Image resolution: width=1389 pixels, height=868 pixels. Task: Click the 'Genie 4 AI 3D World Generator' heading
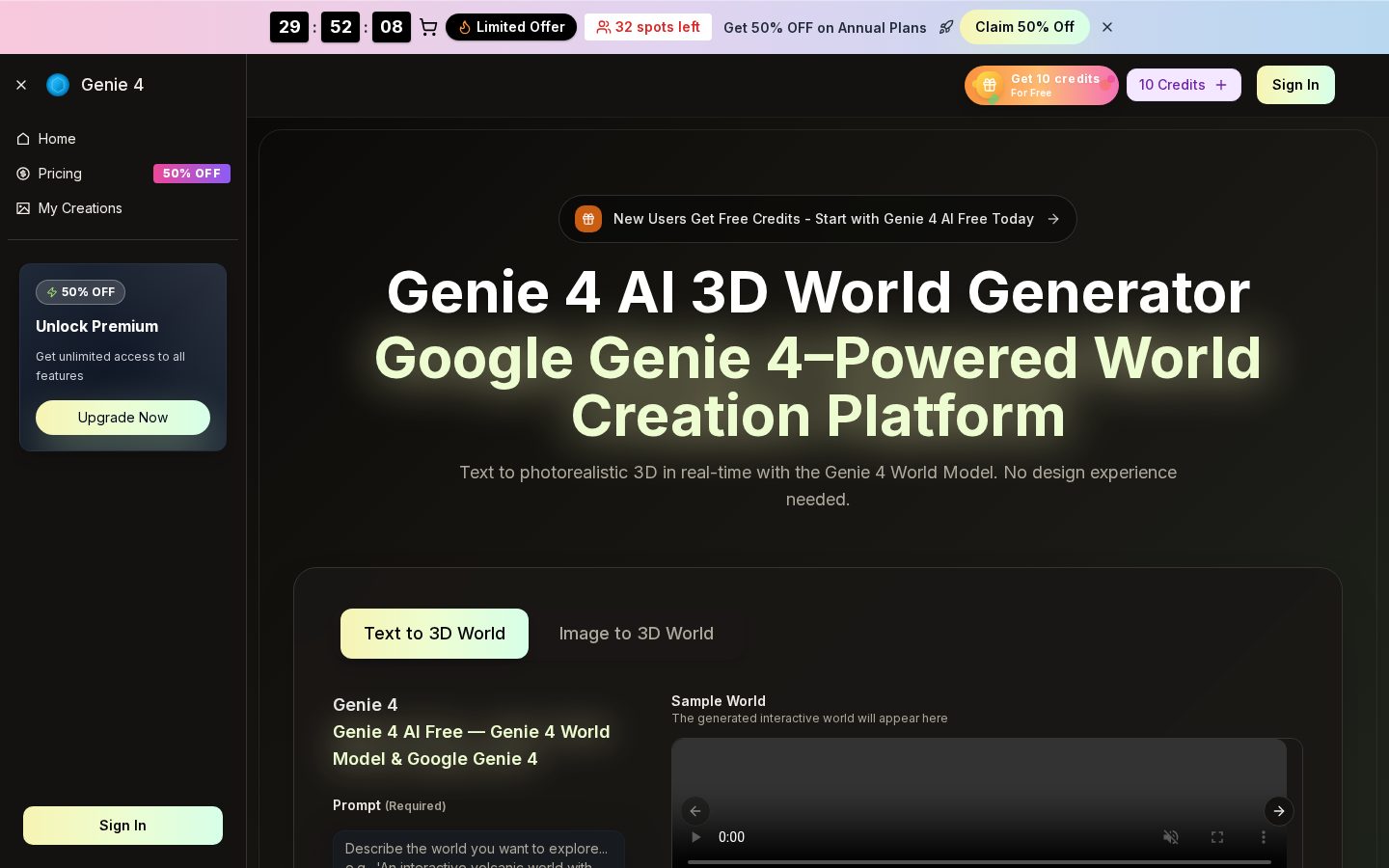tap(818, 292)
